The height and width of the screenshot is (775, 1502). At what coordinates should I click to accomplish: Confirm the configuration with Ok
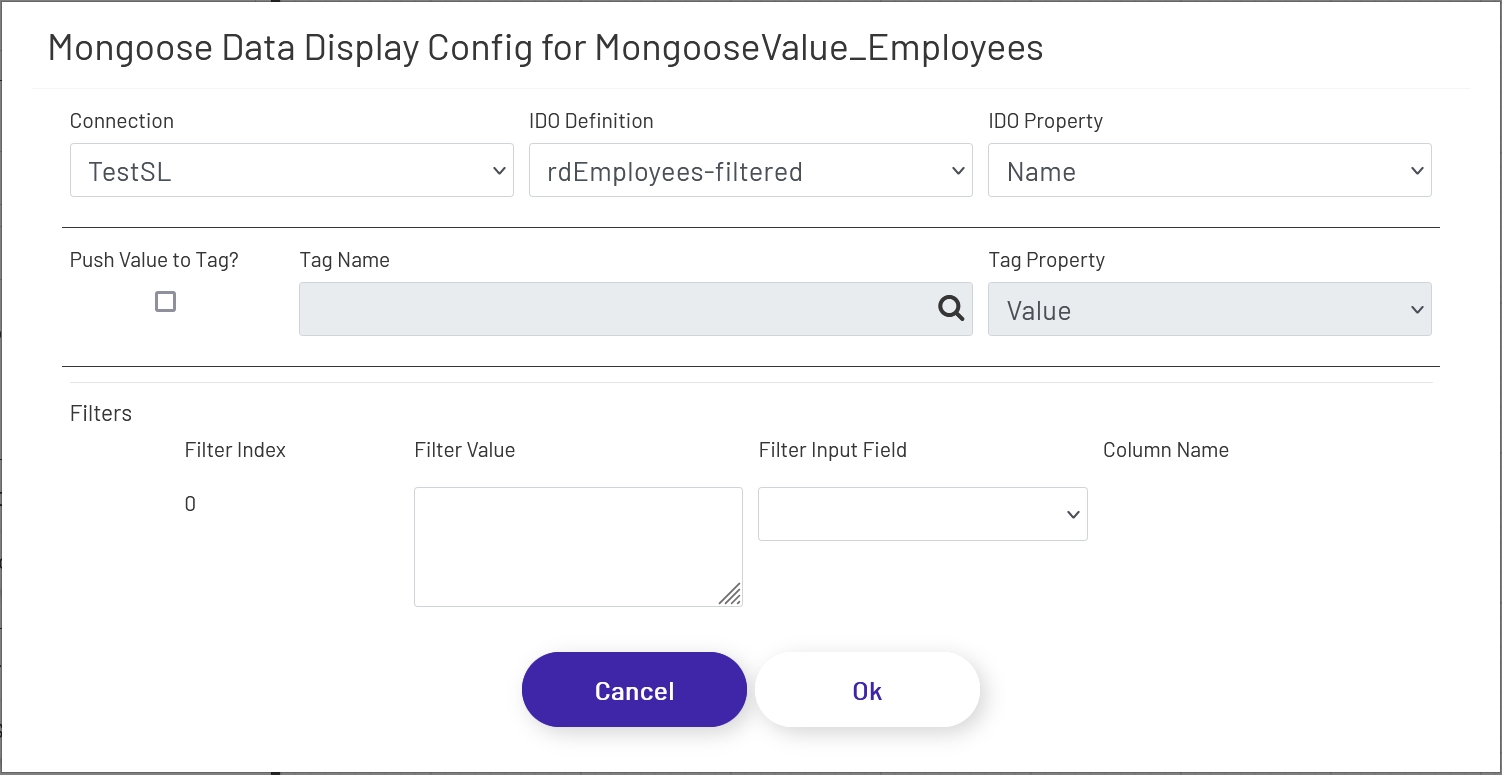tap(866, 689)
